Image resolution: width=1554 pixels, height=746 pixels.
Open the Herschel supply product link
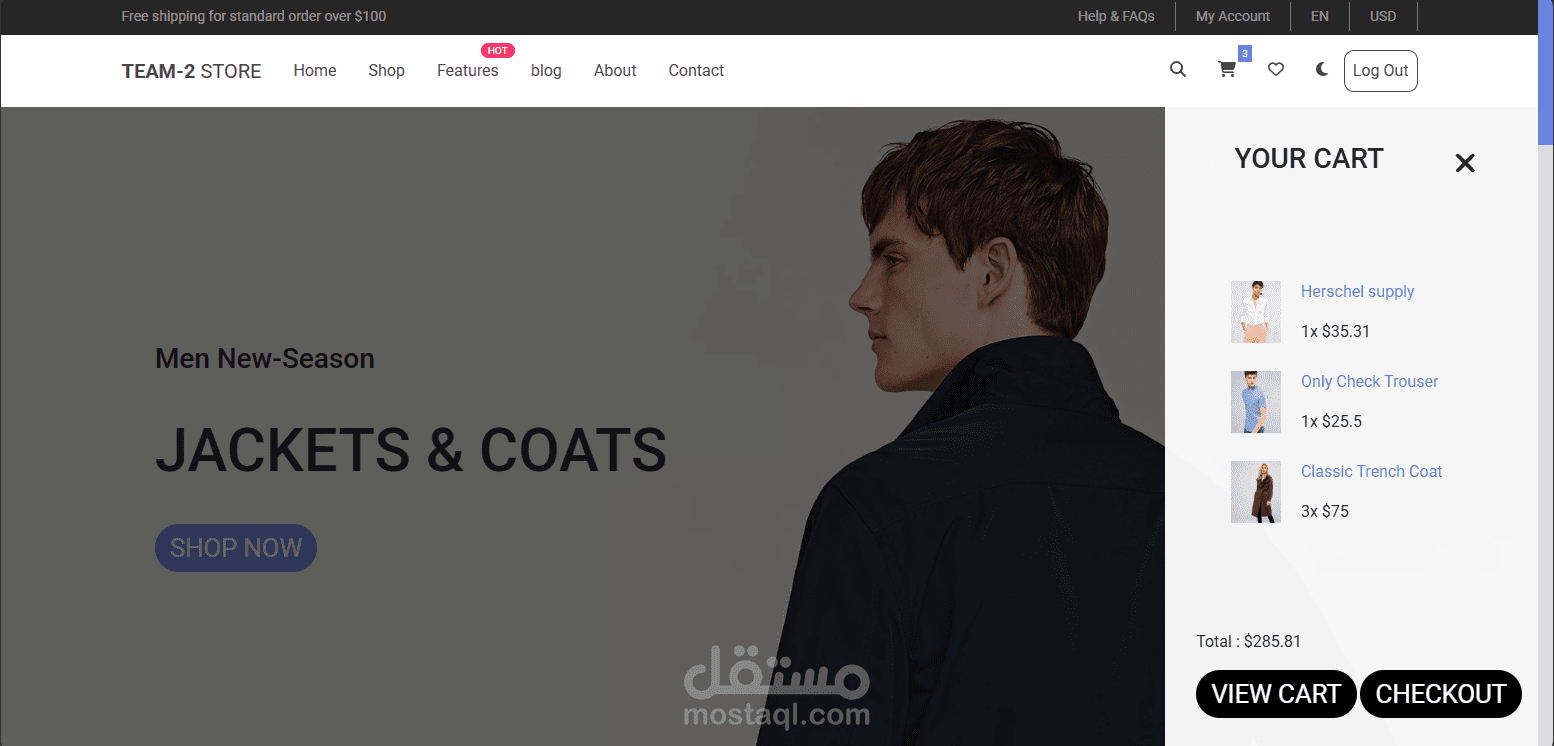coord(1357,292)
